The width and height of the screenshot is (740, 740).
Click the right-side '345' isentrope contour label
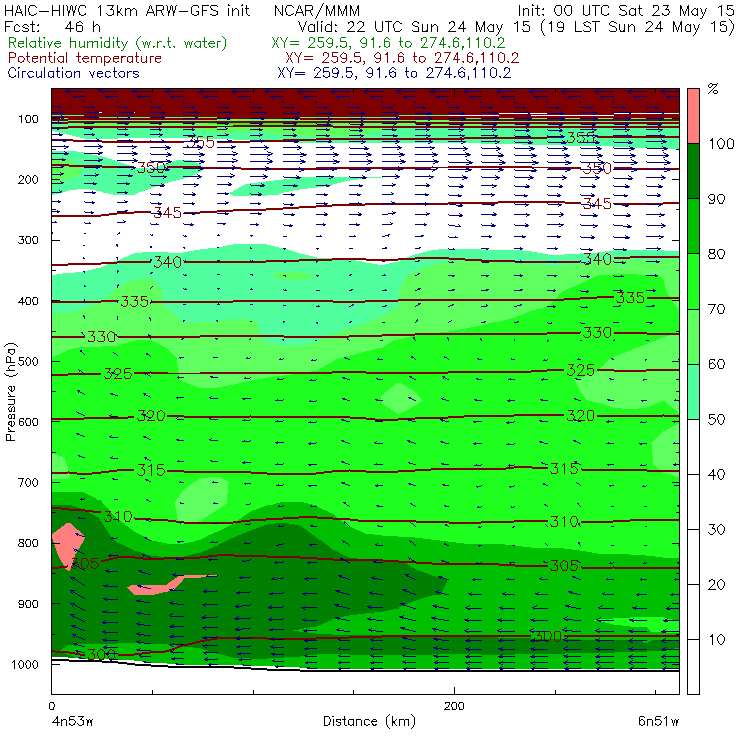click(597, 204)
